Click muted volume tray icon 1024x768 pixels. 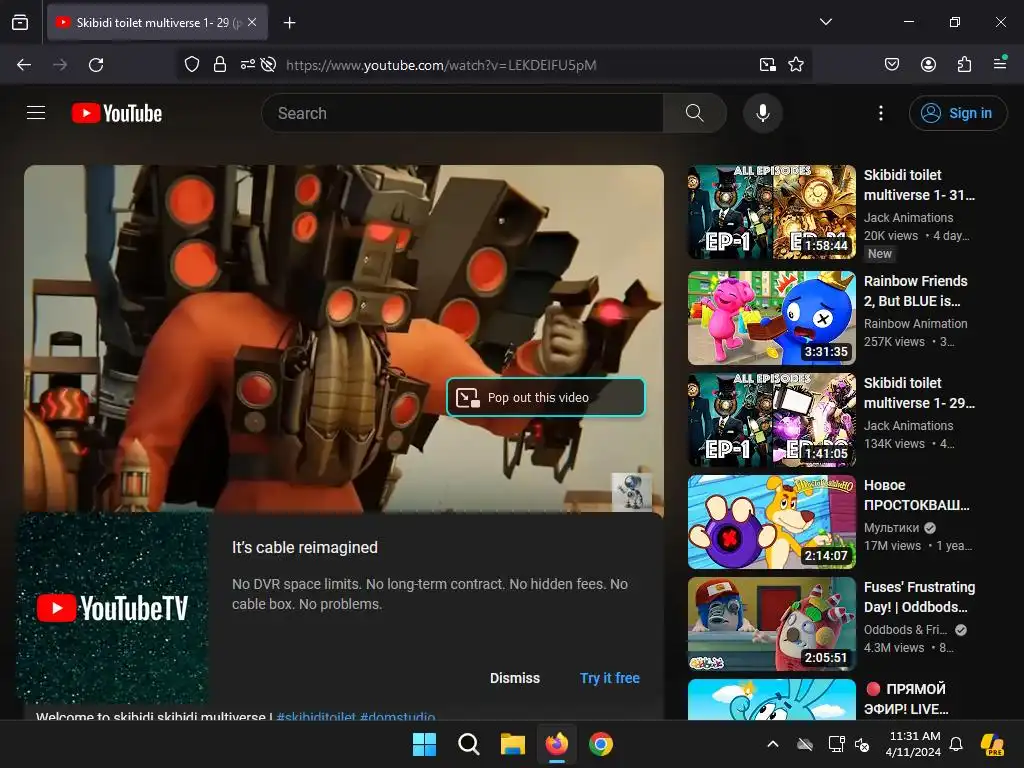[x=862, y=744]
